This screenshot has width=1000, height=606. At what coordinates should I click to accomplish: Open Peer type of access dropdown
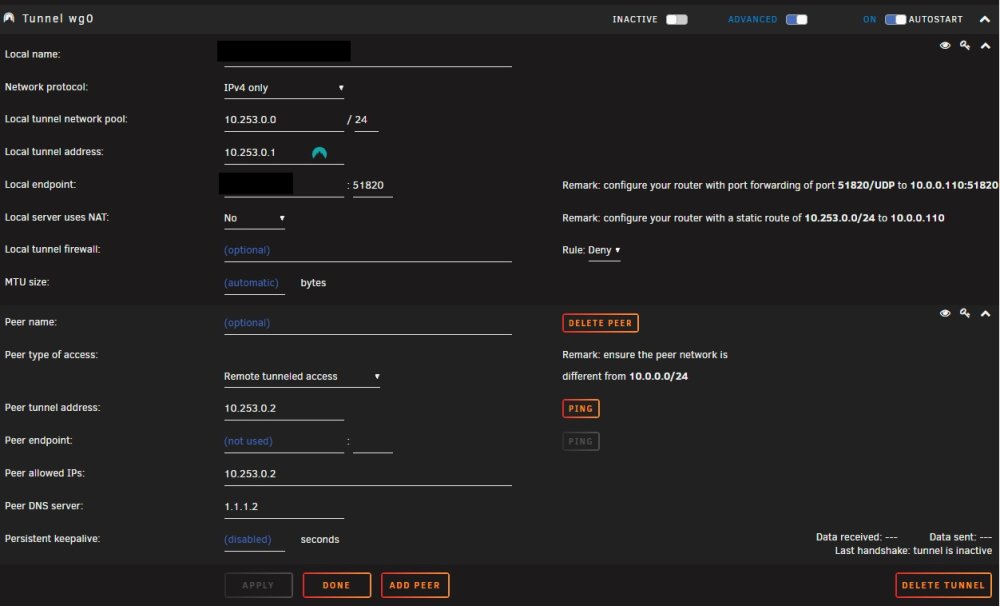click(x=302, y=376)
